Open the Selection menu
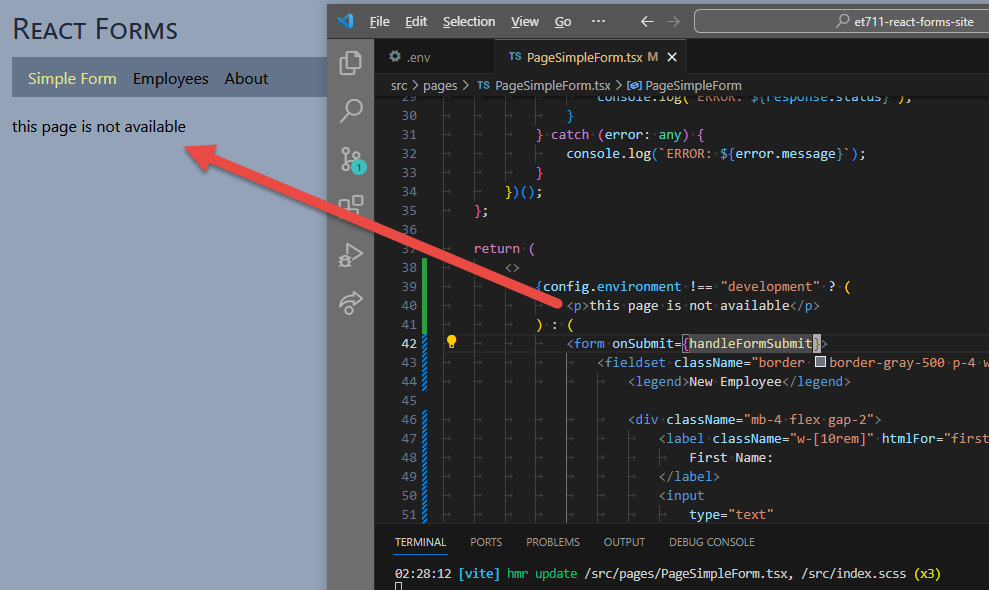989x590 pixels. pyautogui.click(x=469, y=21)
